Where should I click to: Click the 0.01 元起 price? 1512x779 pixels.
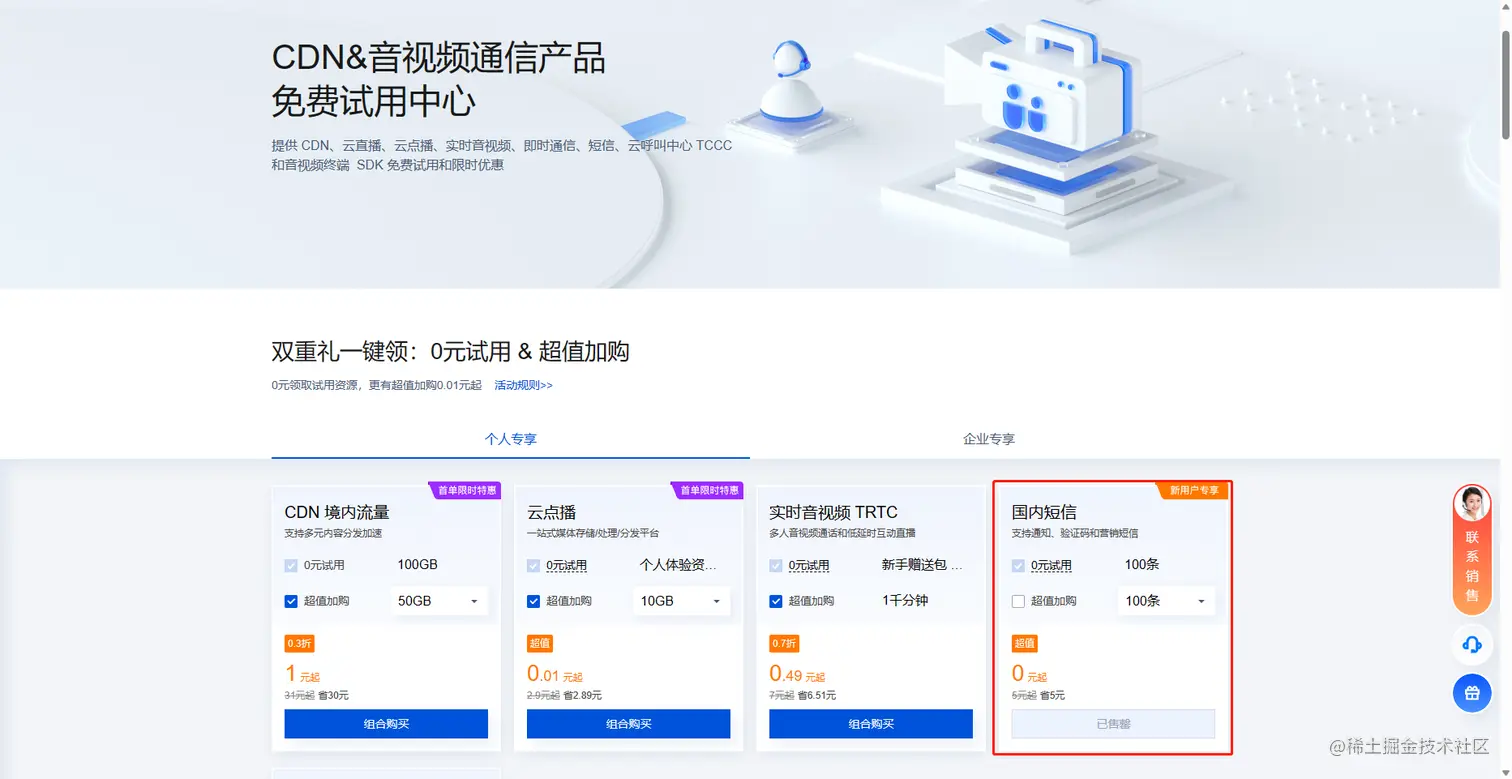(x=555, y=674)
